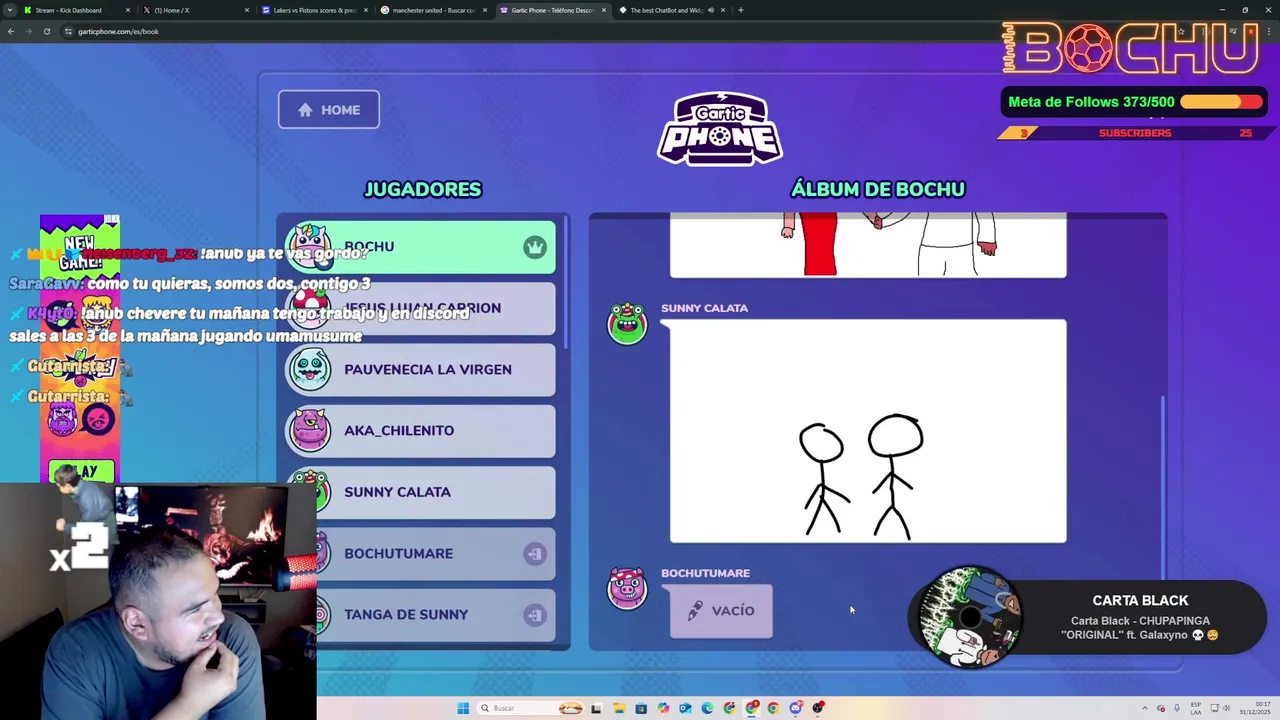Click PAUVENECIA LA VIRGEN's avatar icon
1280x720 pixels.
[x=309, y=369]
